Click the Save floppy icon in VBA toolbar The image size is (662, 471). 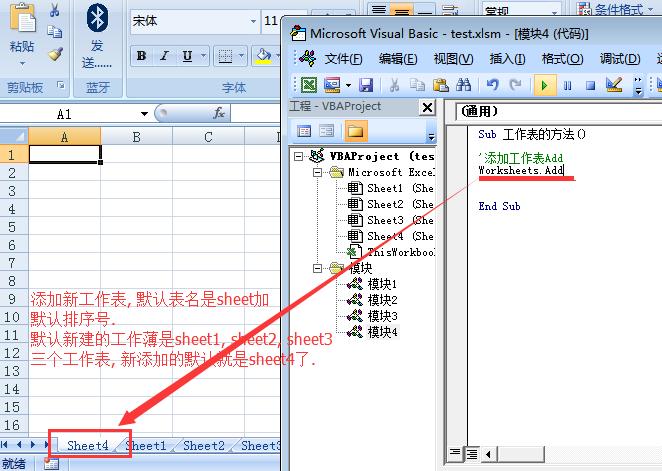(366, 85)
